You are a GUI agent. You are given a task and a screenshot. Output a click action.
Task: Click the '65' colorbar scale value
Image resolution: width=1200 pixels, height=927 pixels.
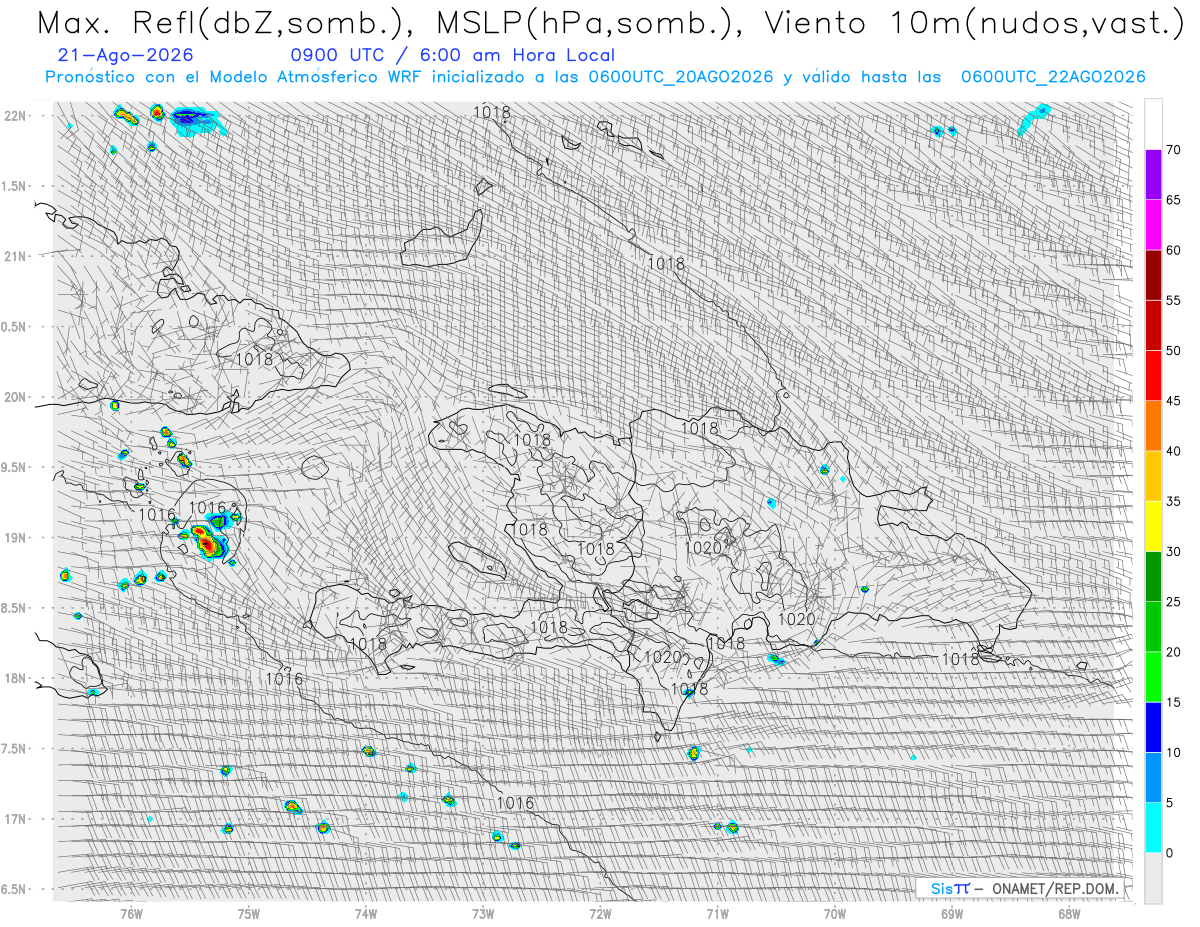(1173, 200)
